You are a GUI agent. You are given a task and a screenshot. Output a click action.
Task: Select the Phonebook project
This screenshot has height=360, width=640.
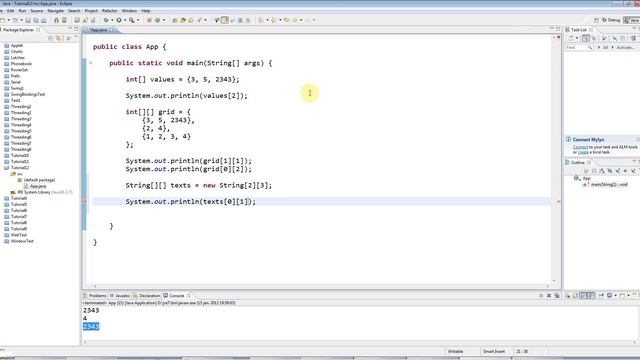18,64
